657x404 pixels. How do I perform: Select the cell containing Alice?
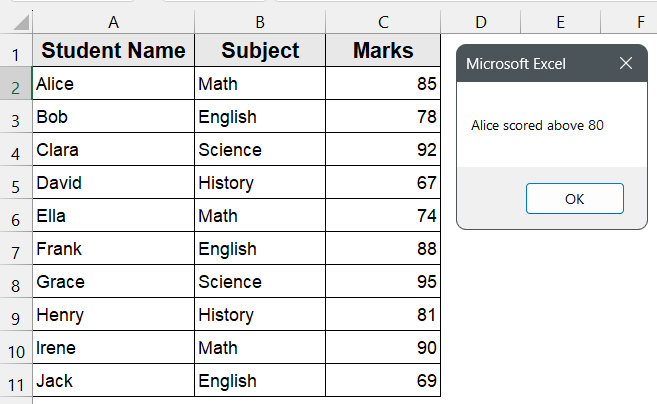click(113, 85)
